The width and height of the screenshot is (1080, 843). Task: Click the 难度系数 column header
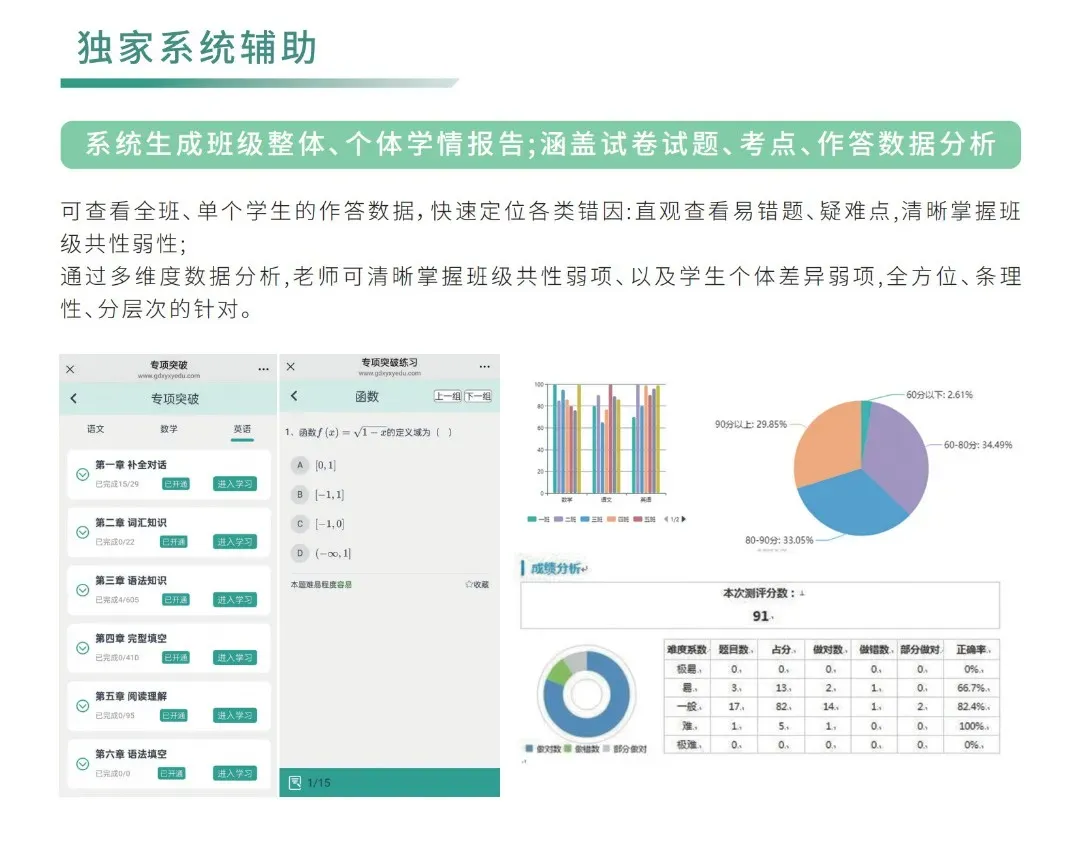tap(686, 649)
